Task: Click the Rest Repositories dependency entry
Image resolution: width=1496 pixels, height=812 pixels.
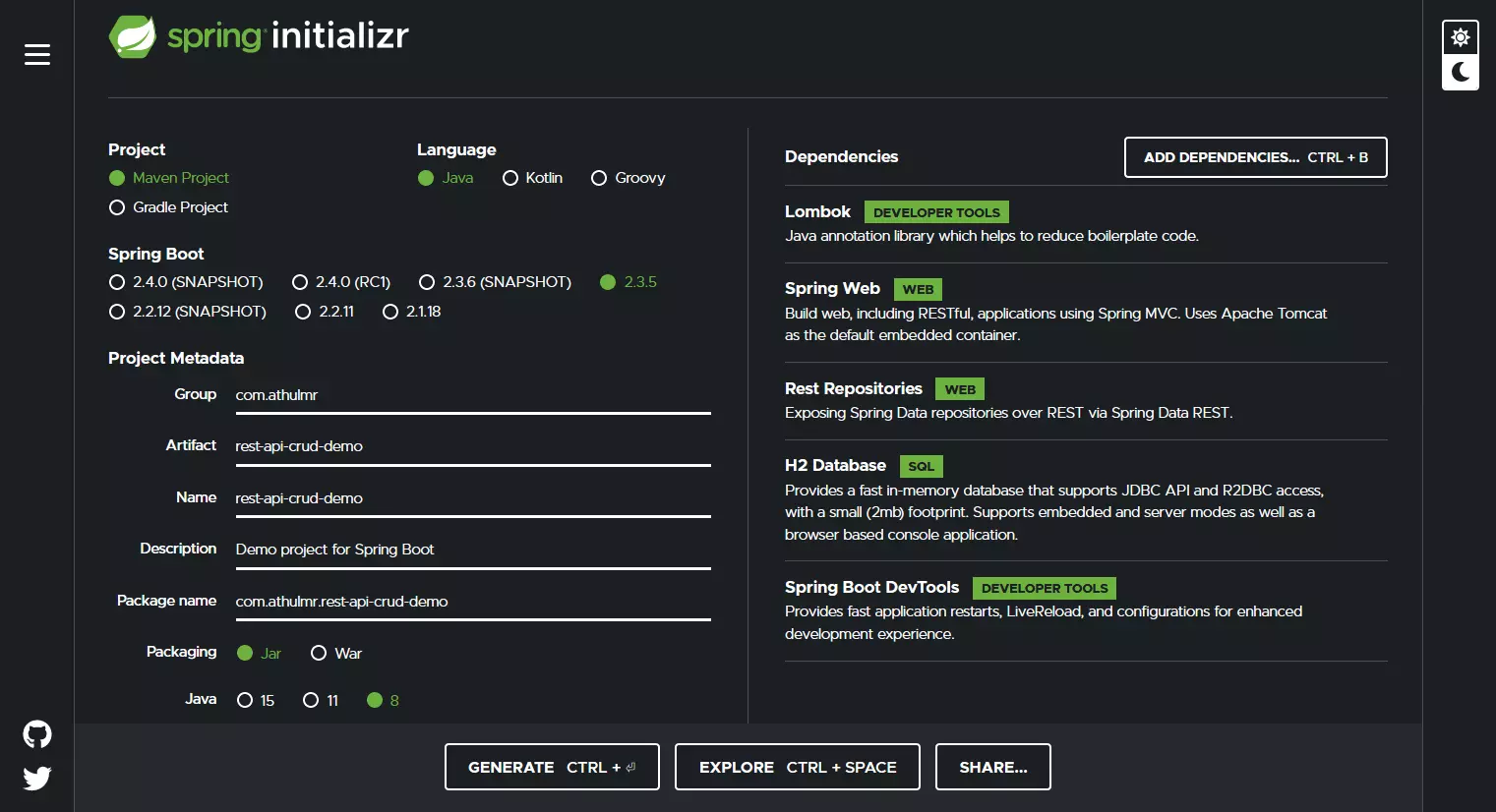Action: pyautogui.click(x=1086, y=401)
